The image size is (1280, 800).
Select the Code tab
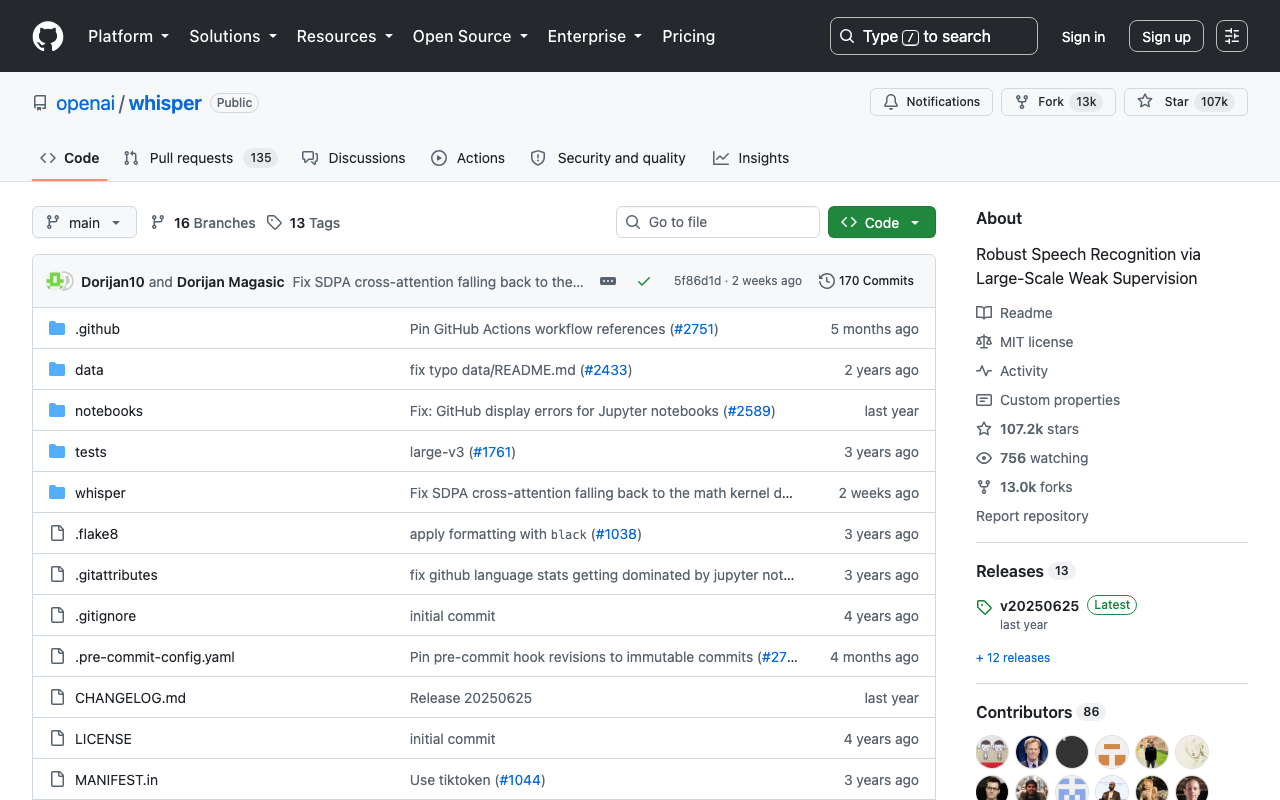click(70, 158)
